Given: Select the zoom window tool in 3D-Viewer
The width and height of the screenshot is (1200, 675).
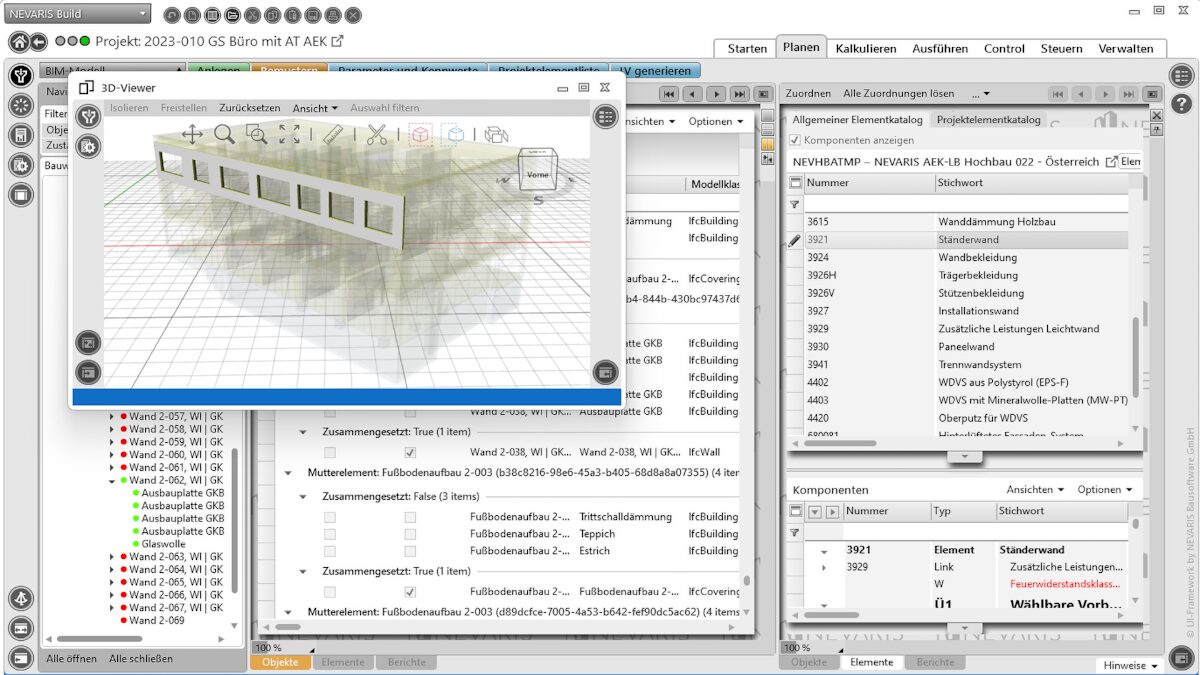Looking at the screenshot, I should [257, 134].
